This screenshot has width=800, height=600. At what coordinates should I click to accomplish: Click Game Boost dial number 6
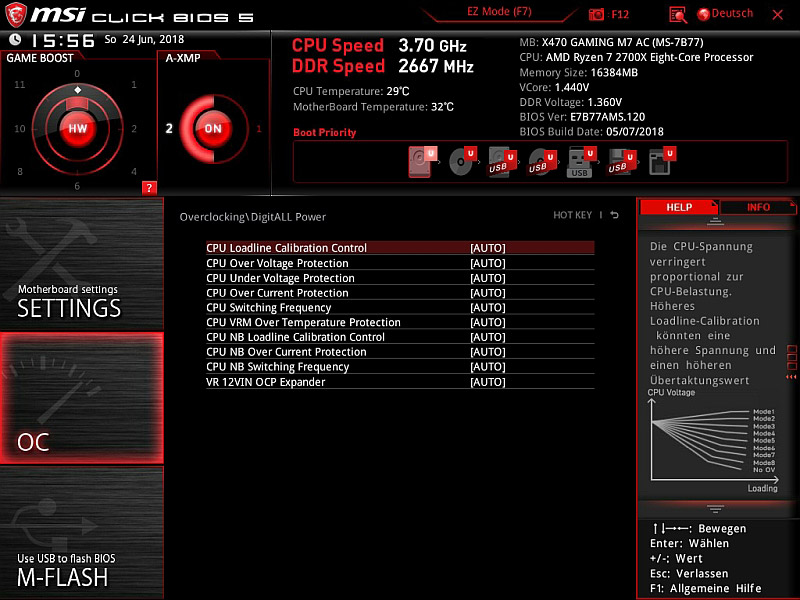coord(77,186)
